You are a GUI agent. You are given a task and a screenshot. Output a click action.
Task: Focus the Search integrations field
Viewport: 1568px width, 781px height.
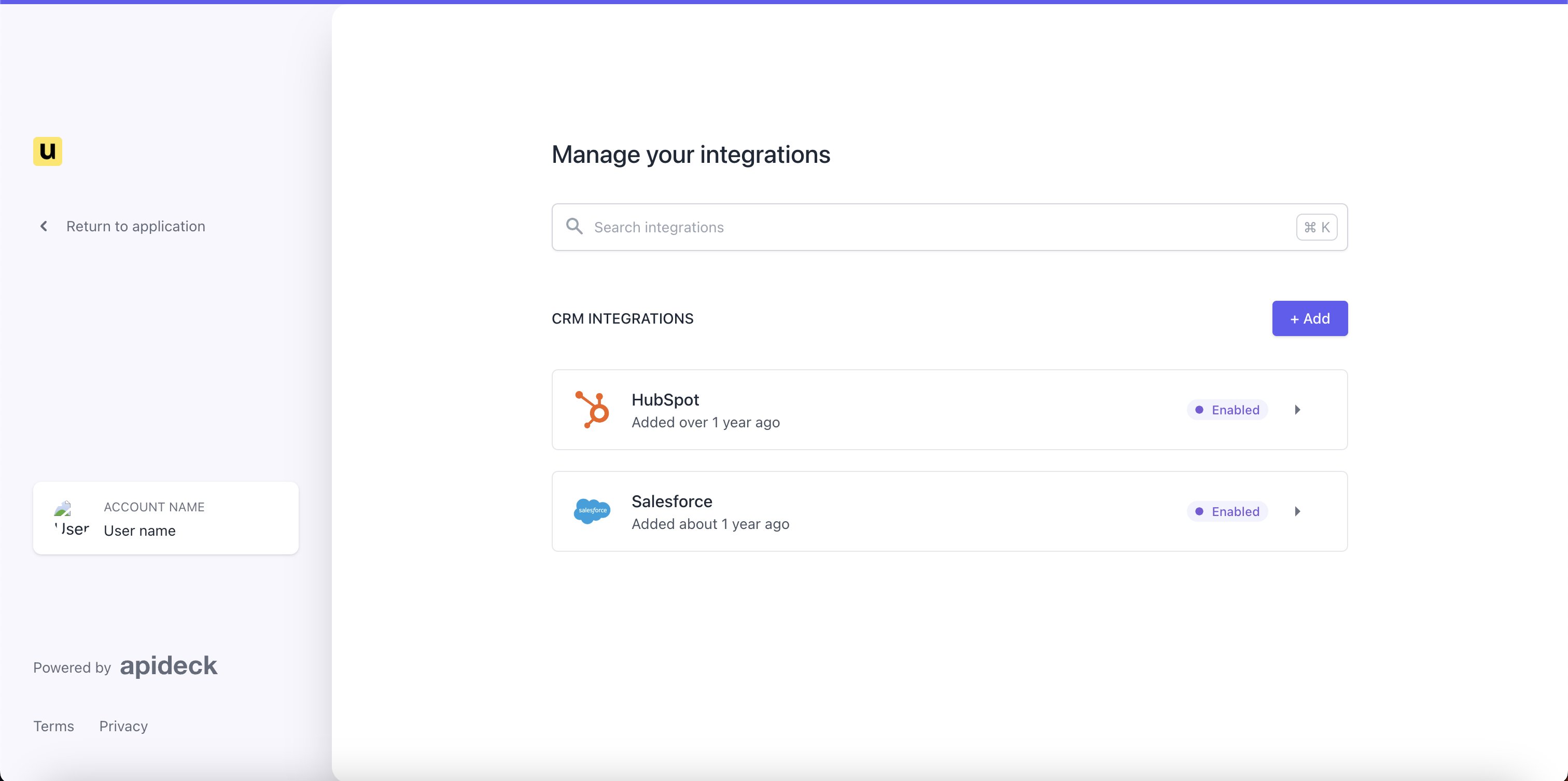point(913,227)
